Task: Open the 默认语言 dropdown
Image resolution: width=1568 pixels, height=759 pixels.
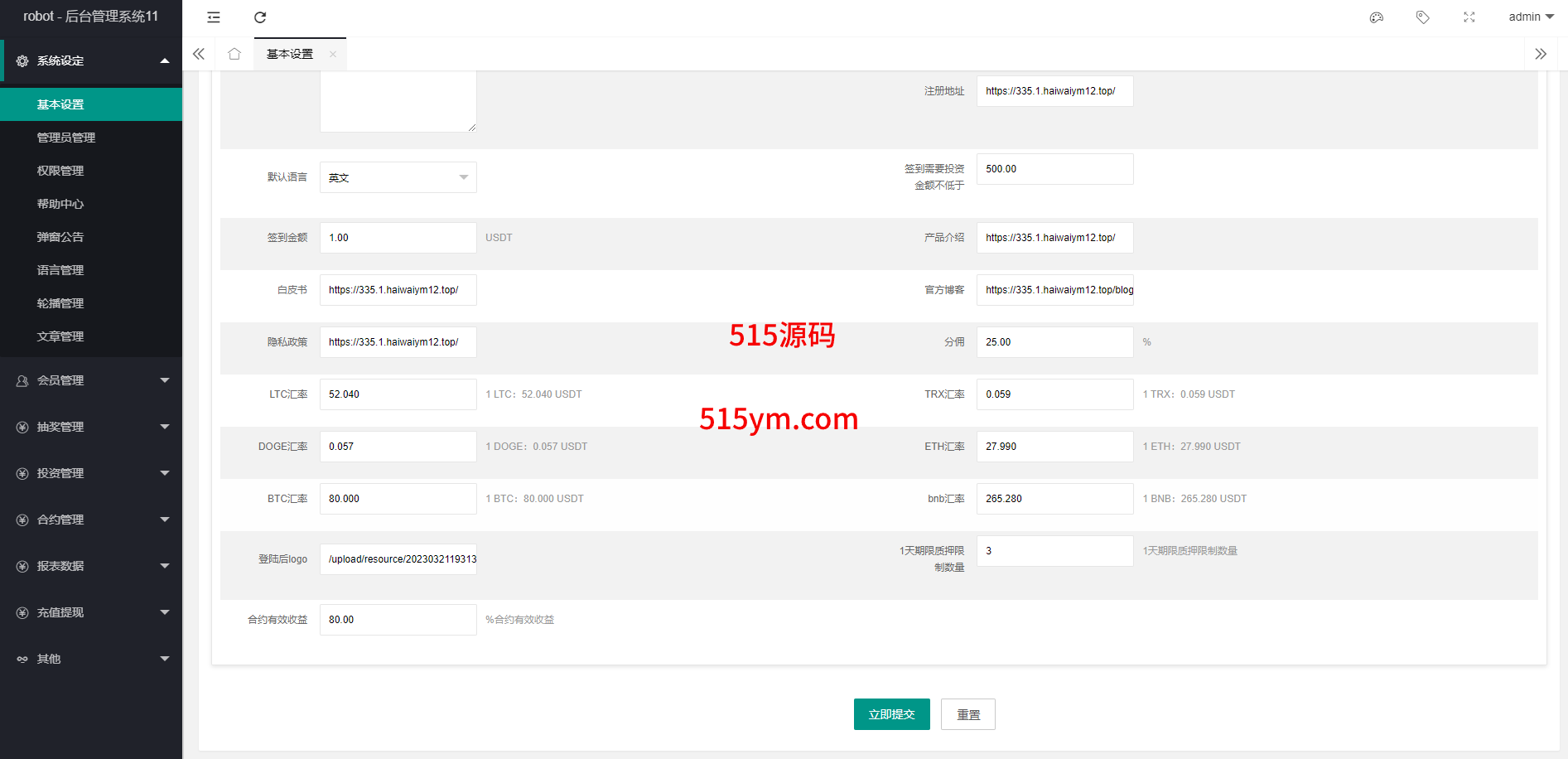Action: coord(398,177)
